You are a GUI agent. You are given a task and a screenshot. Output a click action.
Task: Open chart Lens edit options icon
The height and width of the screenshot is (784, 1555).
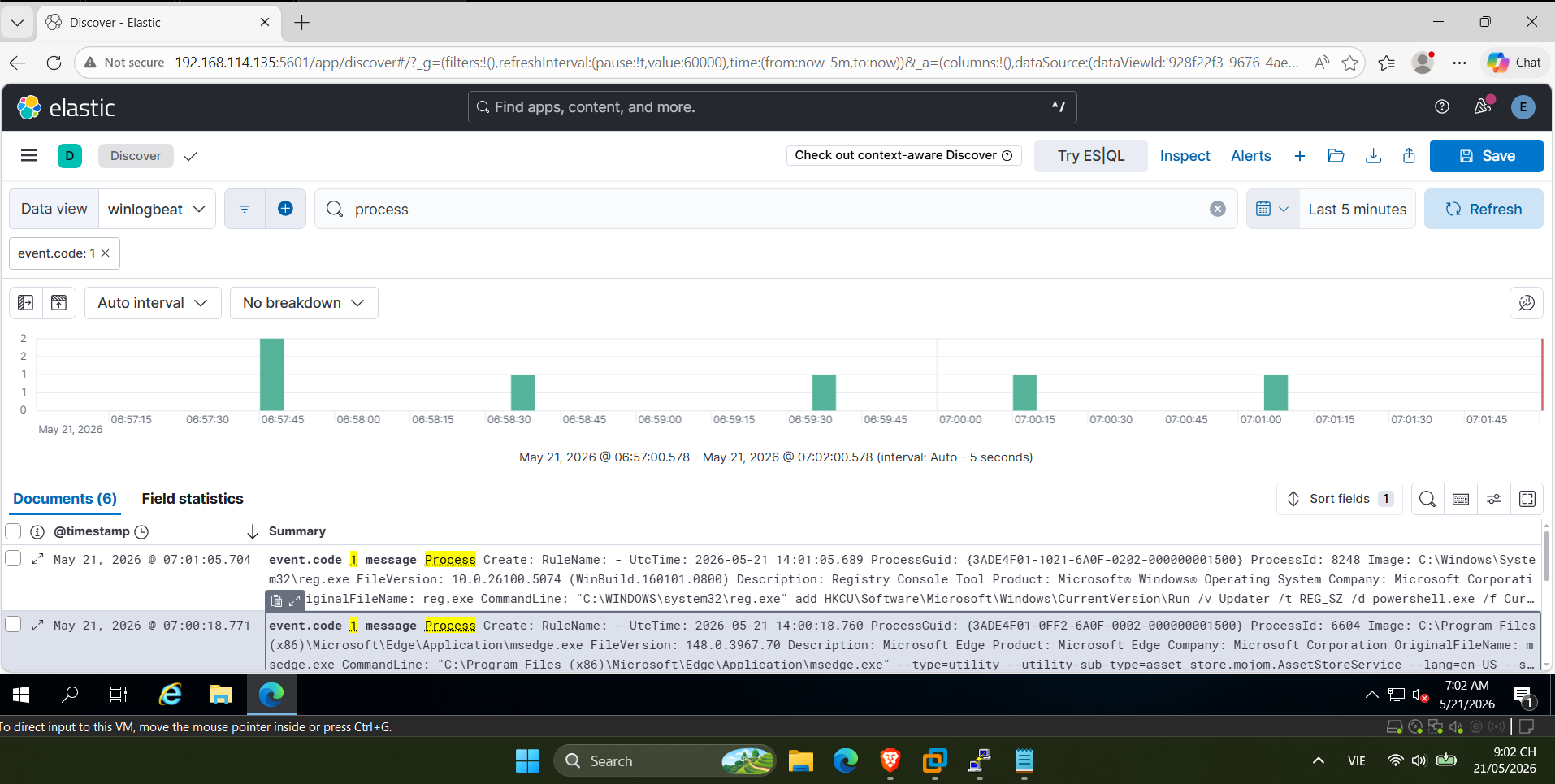pos(1527,303)
